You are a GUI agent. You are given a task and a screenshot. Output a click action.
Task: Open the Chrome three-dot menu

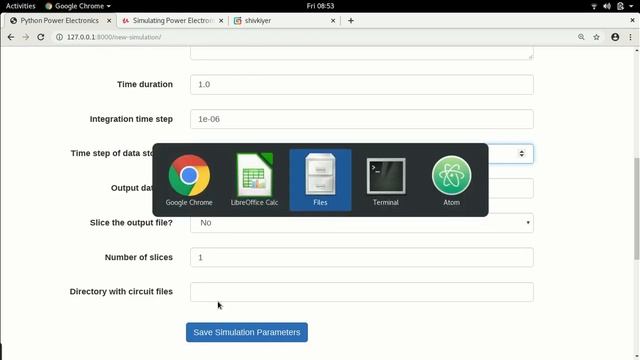630,37
